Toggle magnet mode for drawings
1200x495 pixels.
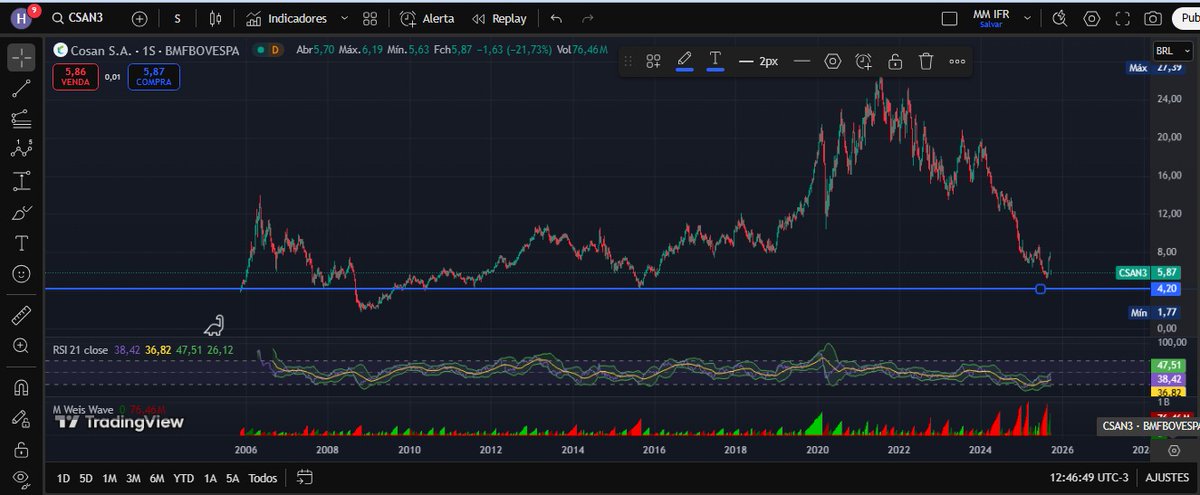click(21, 388)
